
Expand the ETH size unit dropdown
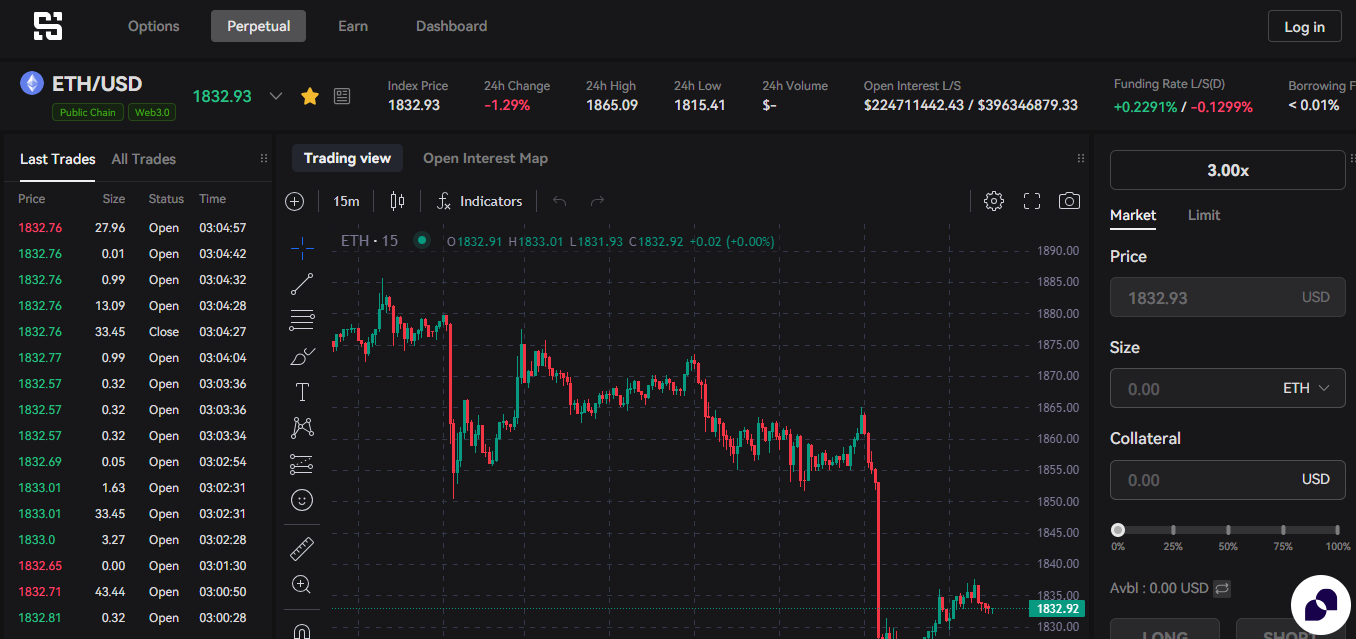tap(1322, 388)
